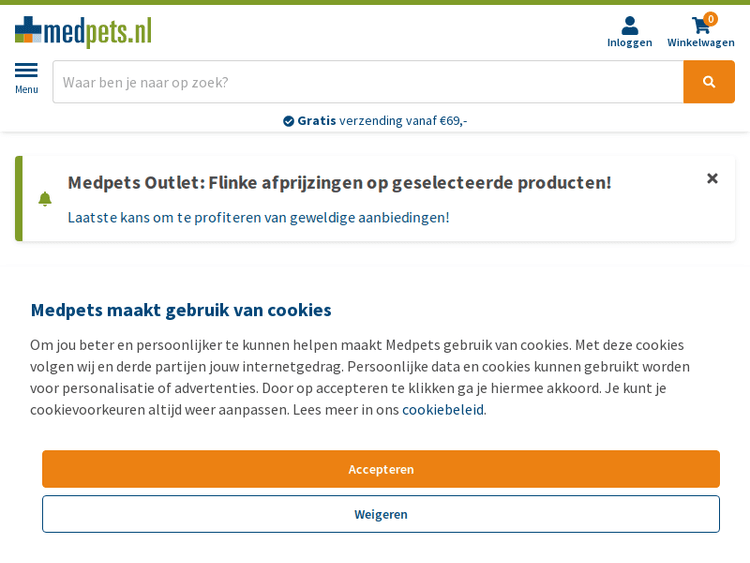Click the Medpets Outlet heading
Image resolution: width=750 pixels, height=563 pixels.
click(x=339, y=182)
